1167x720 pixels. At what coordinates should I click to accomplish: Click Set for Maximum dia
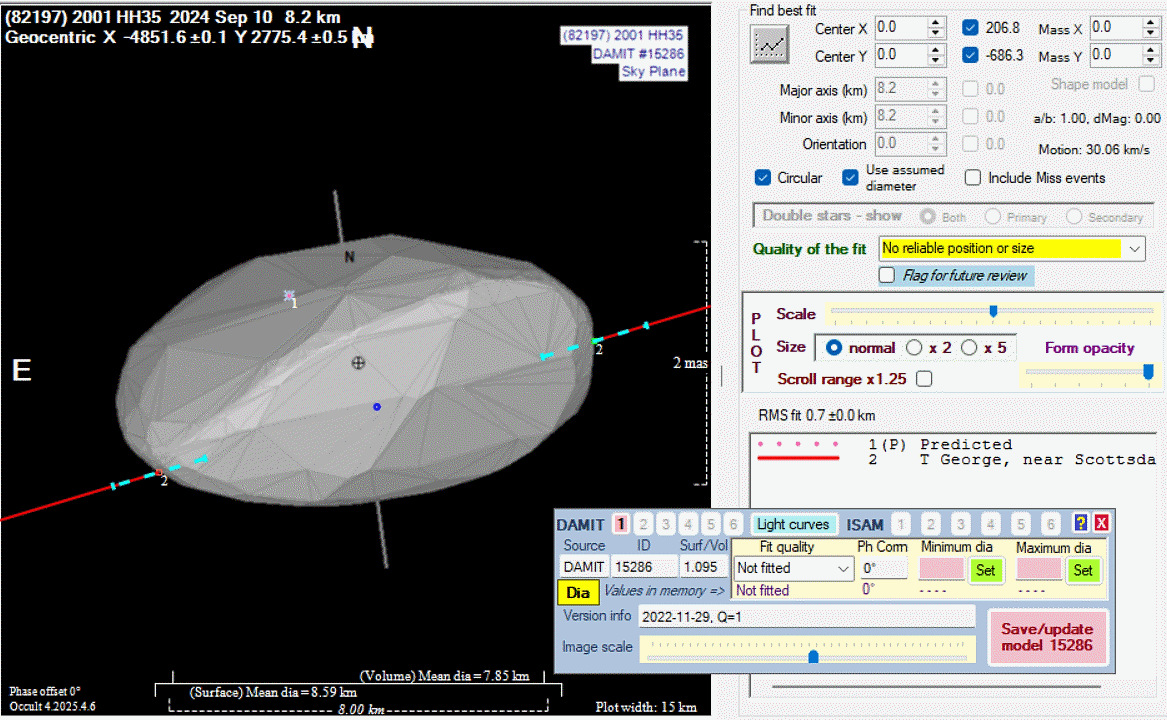coord(1082,569)
